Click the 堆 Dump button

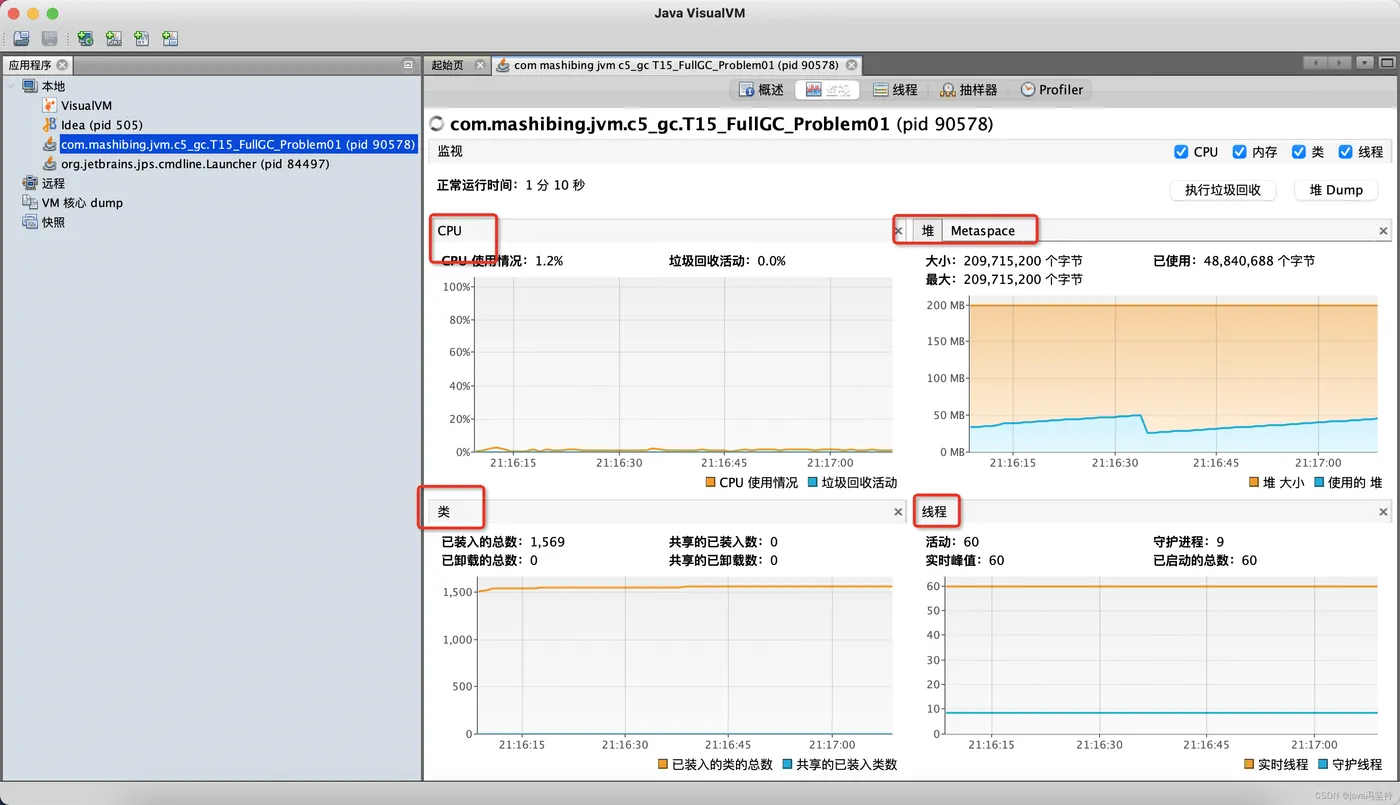tap(1336, 190)
